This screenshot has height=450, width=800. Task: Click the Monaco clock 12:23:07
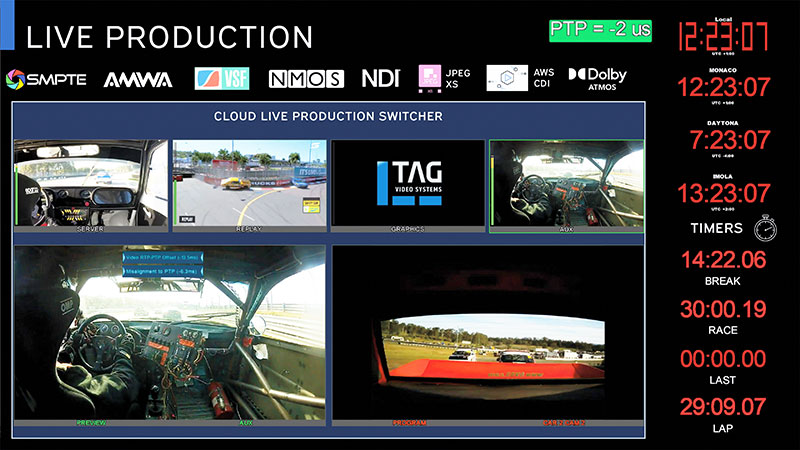click(723, 87)
